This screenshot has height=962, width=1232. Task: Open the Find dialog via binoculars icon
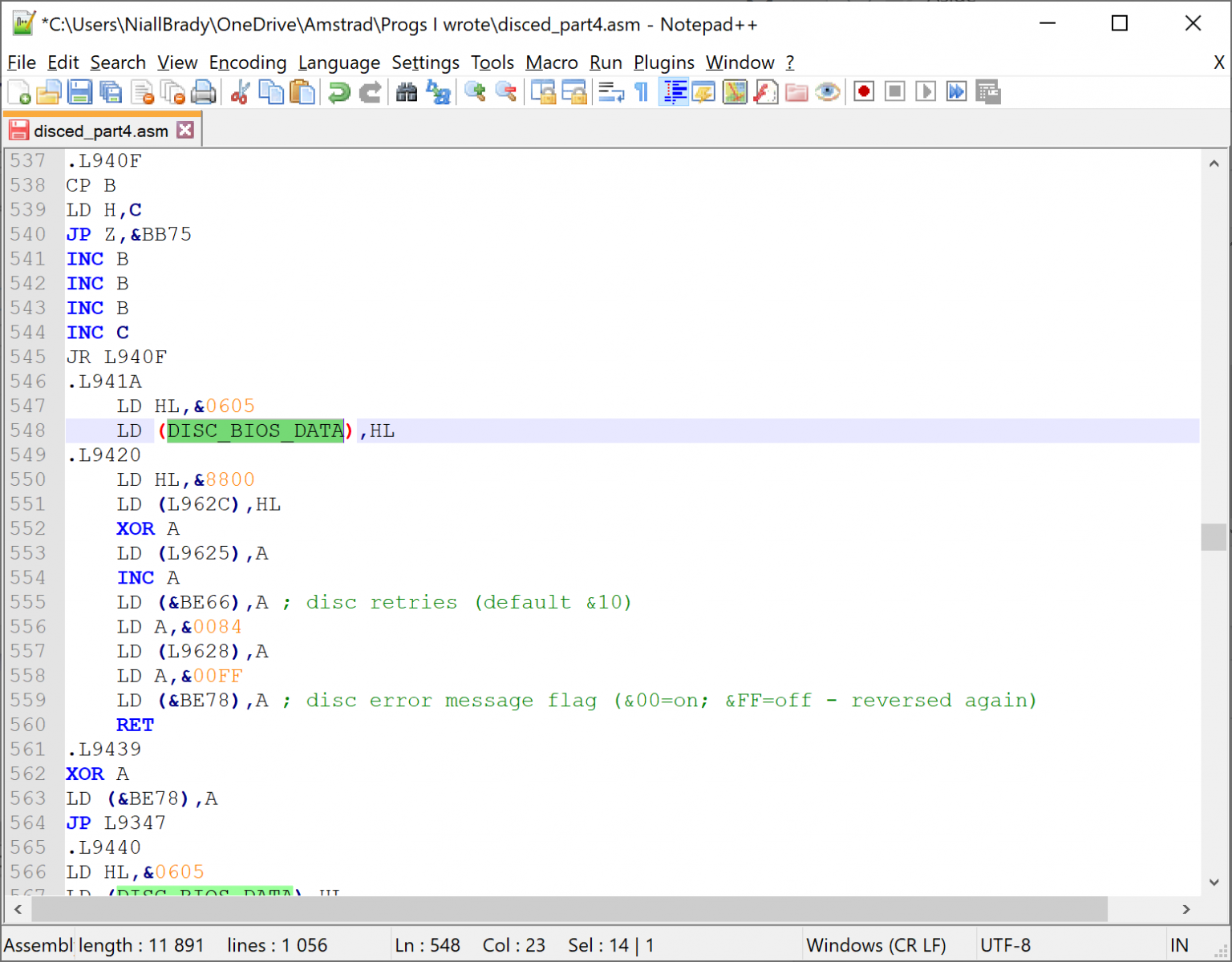pos(407,91)
